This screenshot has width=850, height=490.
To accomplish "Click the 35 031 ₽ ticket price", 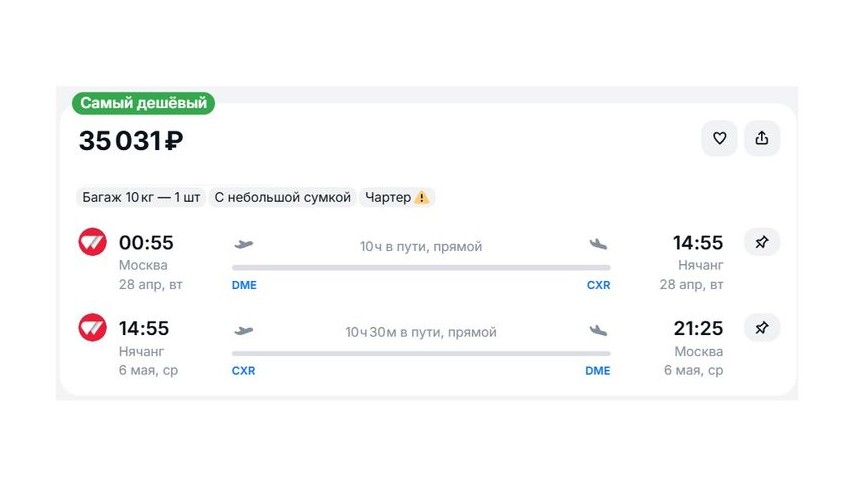I will click(x=131, y=141).
